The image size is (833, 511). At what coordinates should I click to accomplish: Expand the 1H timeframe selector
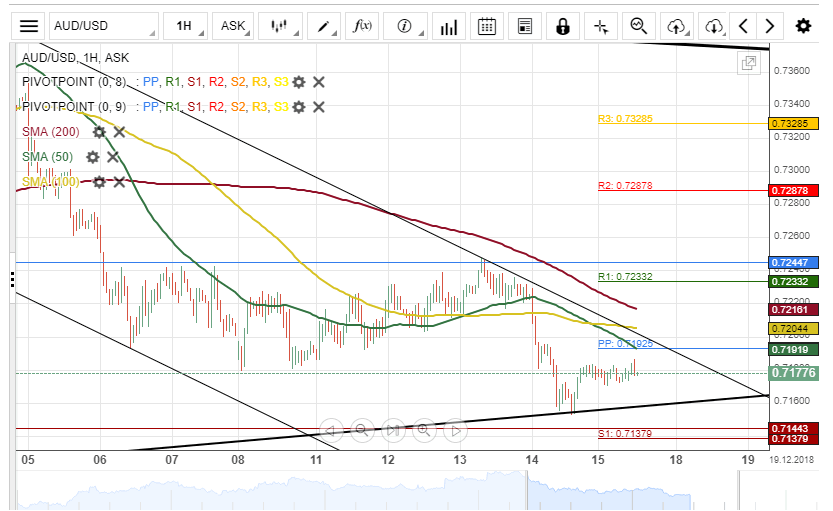[188, 26]
